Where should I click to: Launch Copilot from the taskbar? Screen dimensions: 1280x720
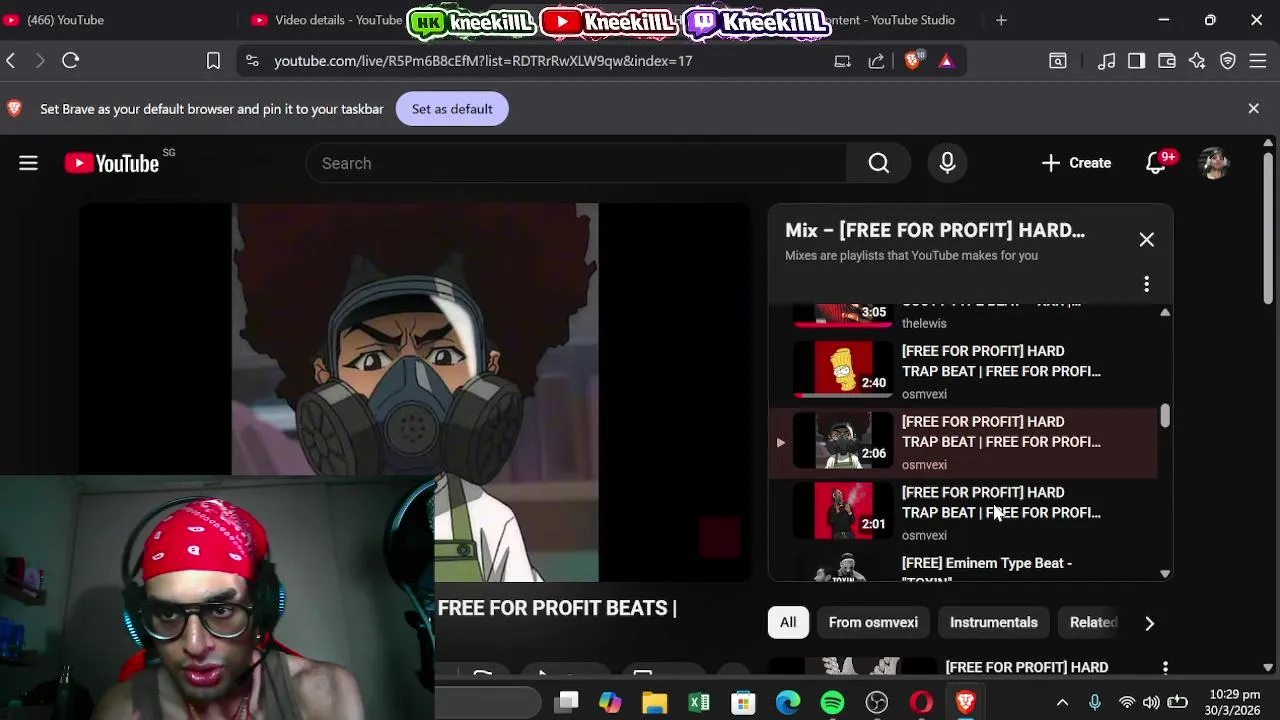pos(610,703)
